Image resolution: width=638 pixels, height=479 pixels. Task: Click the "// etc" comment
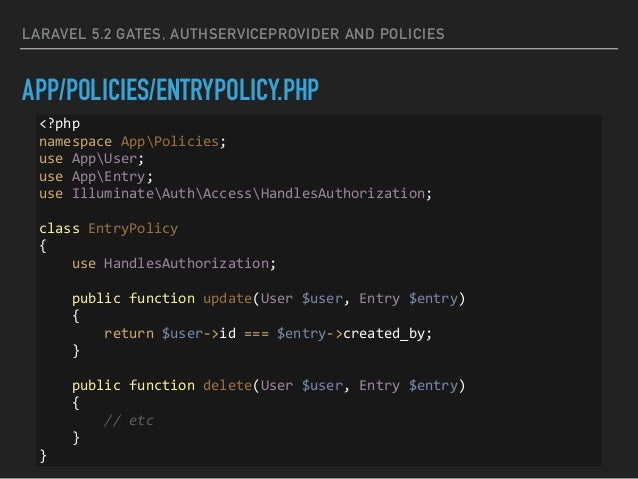pyautogui.click(x=129, y=420)
